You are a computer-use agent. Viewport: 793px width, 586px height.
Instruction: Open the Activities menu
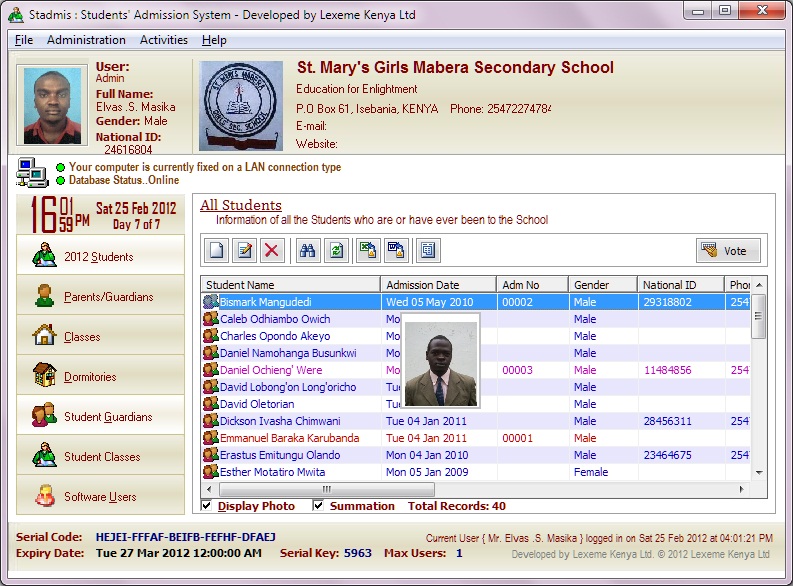[164, 40]
